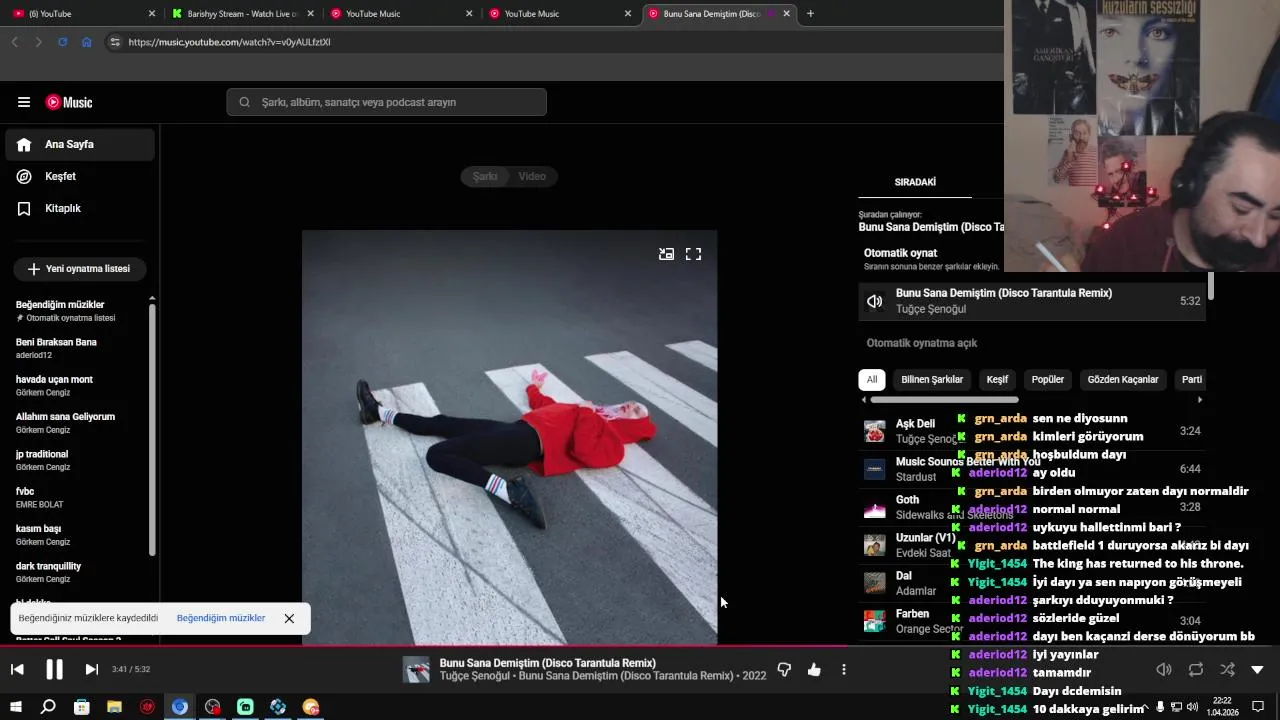1280x720 pixels.
Task: Collapse the player page with arrow
Action: coord(1258,669)
